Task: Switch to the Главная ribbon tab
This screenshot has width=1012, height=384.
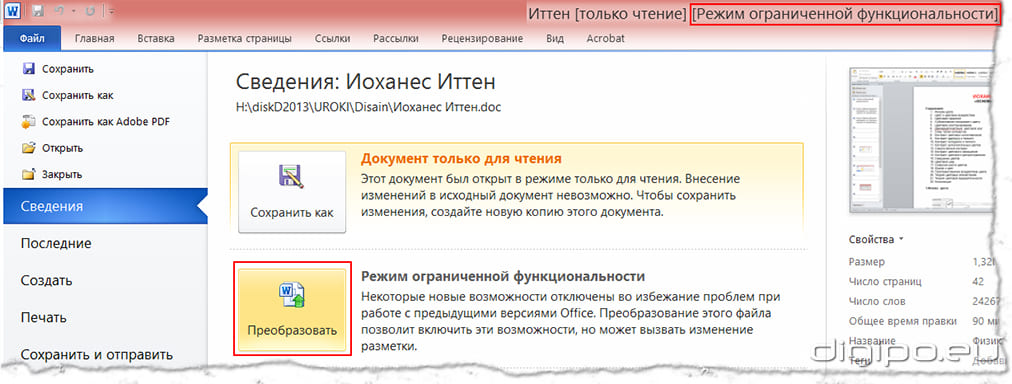Action: point(94,39)
